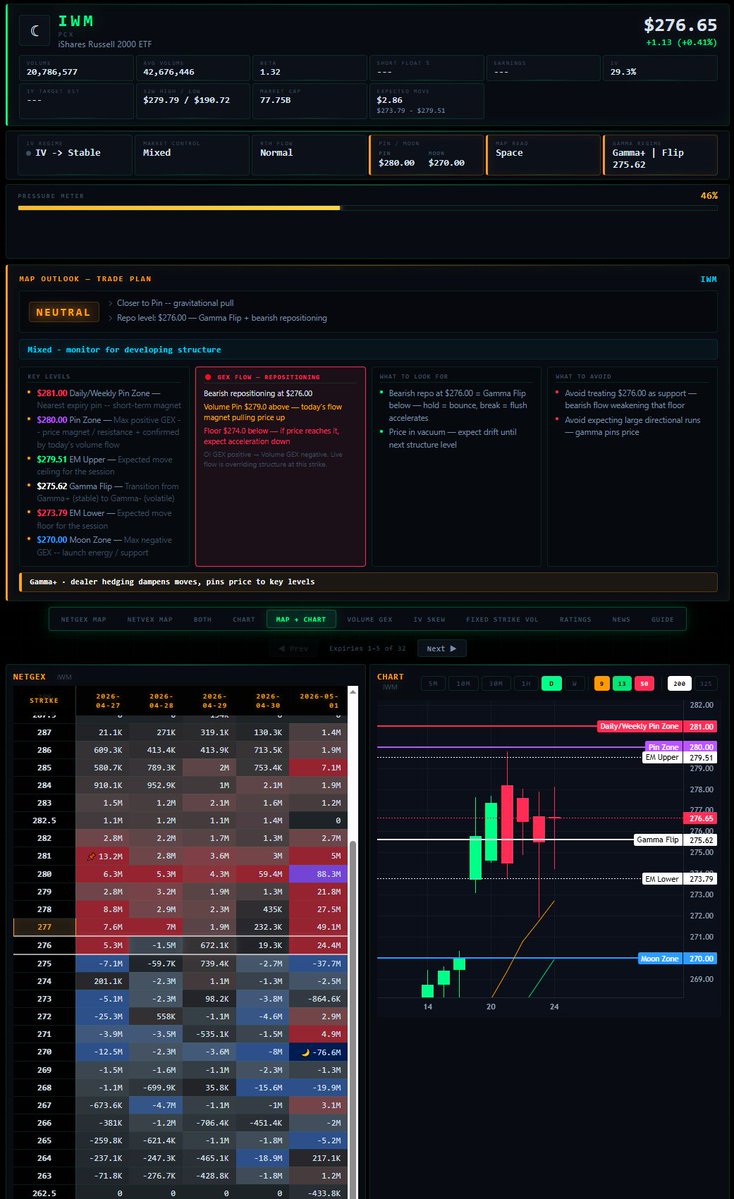
Task: Click the 2026-04-27 expiry column header
Action: [108, 700]
